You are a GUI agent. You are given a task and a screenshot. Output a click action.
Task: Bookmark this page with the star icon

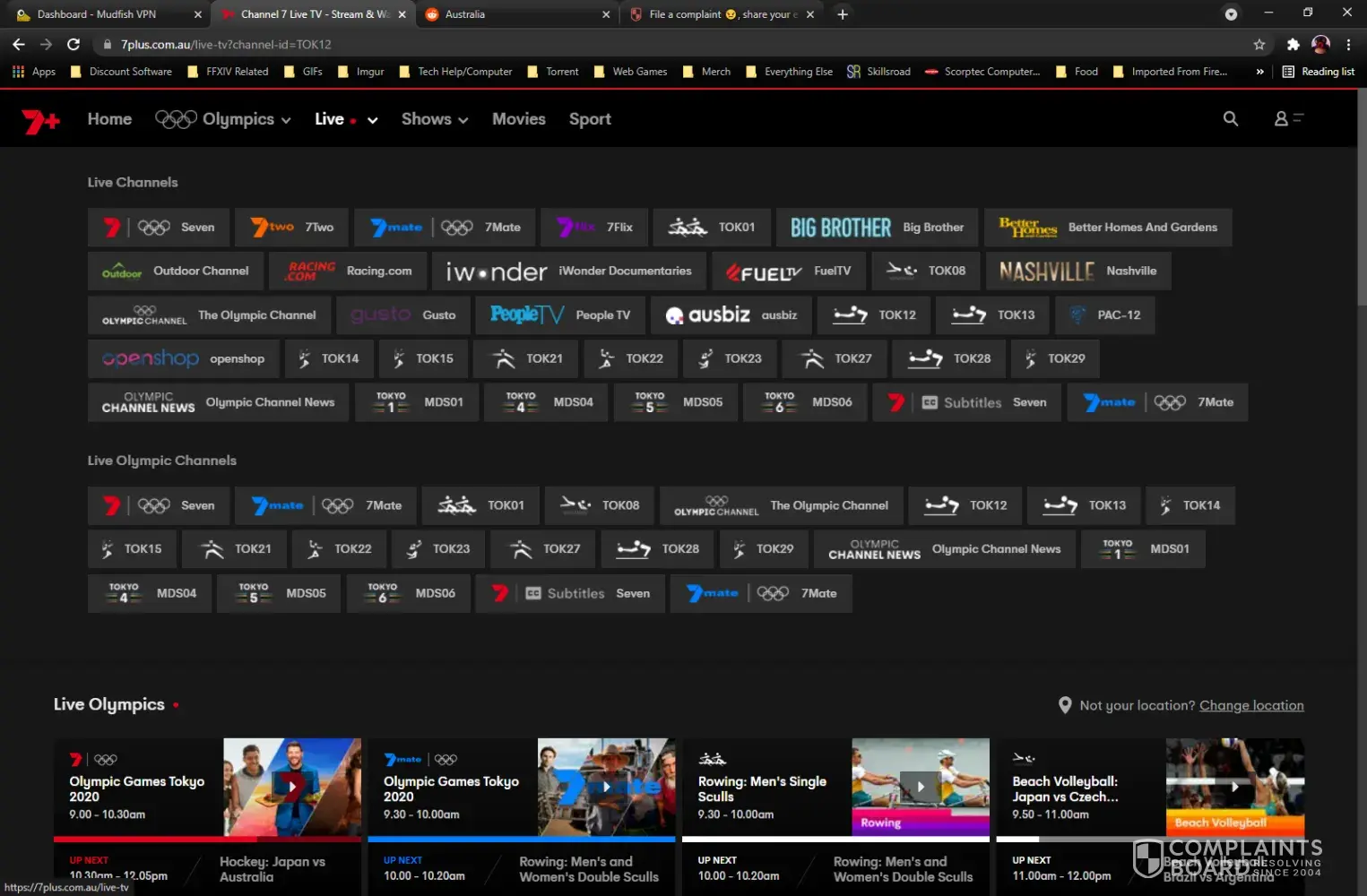1259,45
